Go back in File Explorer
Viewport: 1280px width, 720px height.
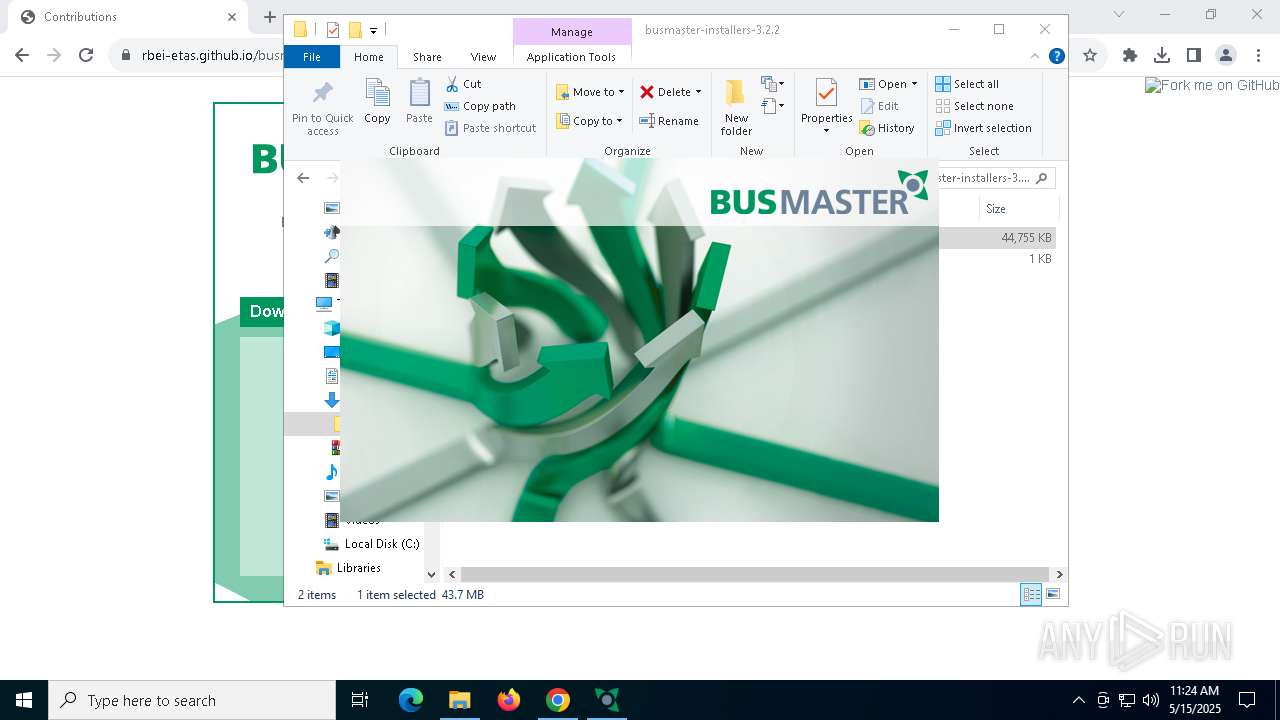coord(303,178)
